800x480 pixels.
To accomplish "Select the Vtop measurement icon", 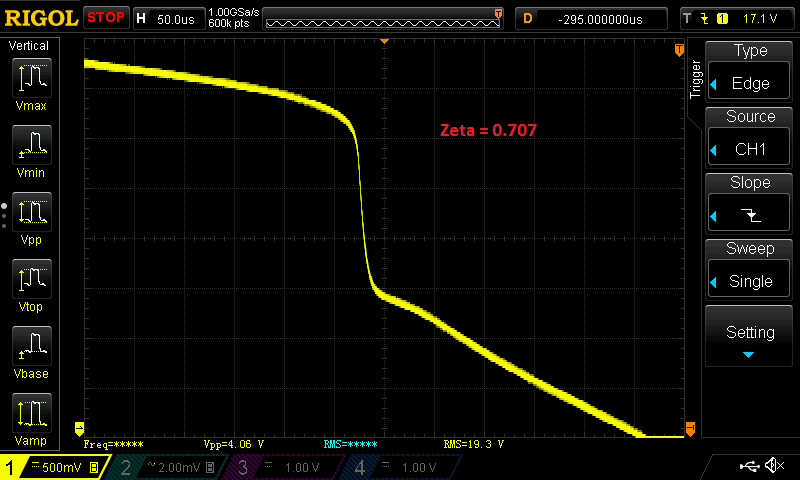I will coord(32,279).
